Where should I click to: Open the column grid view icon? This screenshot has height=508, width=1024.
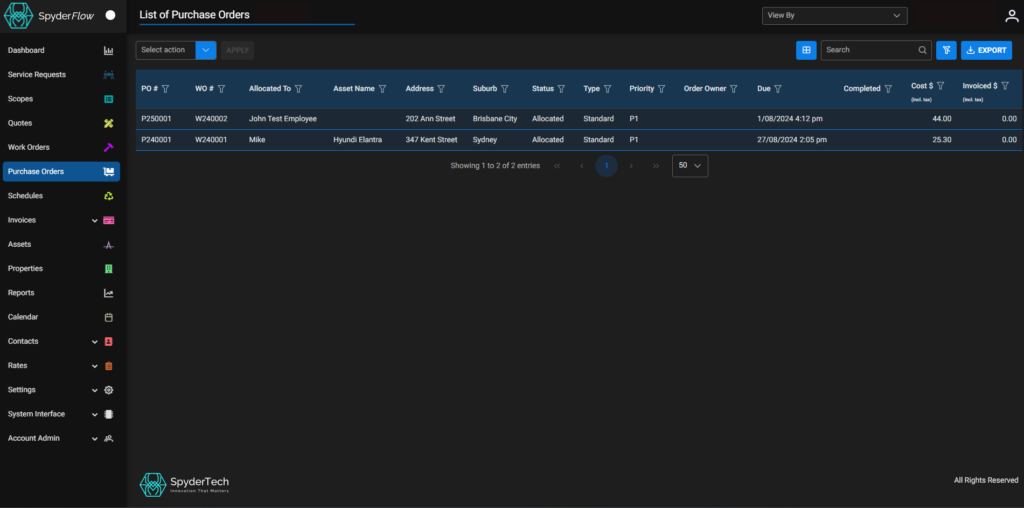click(x=806, y=50)
